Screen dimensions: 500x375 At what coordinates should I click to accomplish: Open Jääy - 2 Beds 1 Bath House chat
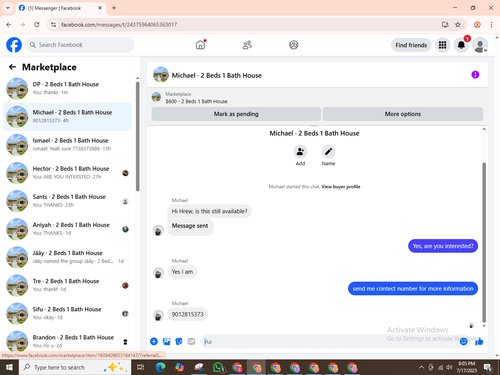67,257
